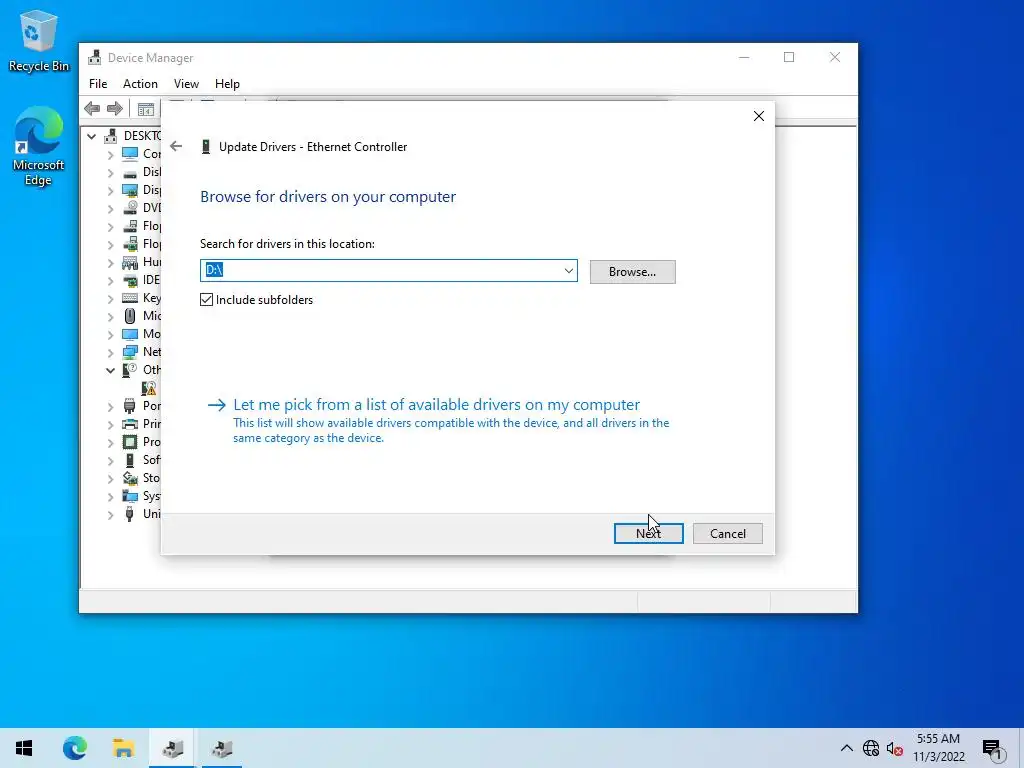Select the Computer category icon
This screenshot has width=1024, height=768.
coord(130,153)
